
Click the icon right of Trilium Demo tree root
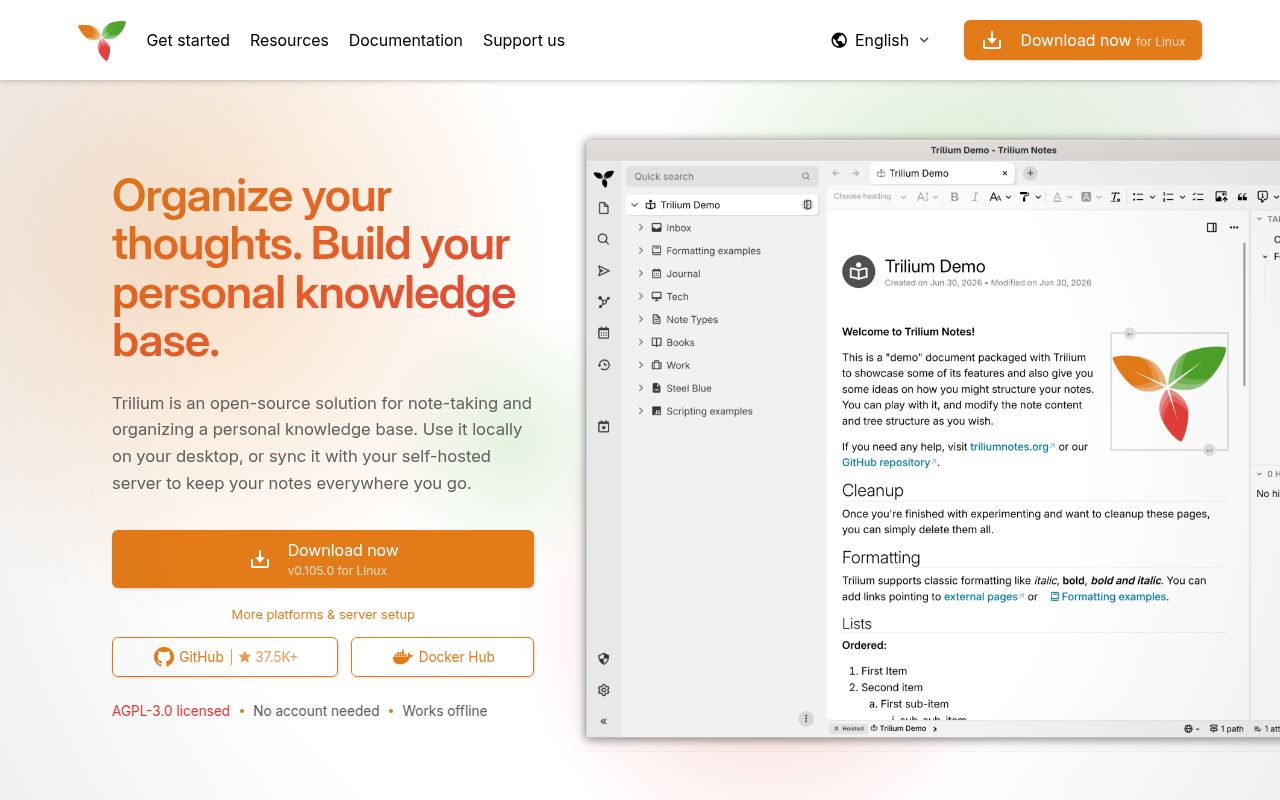point(807,205)
